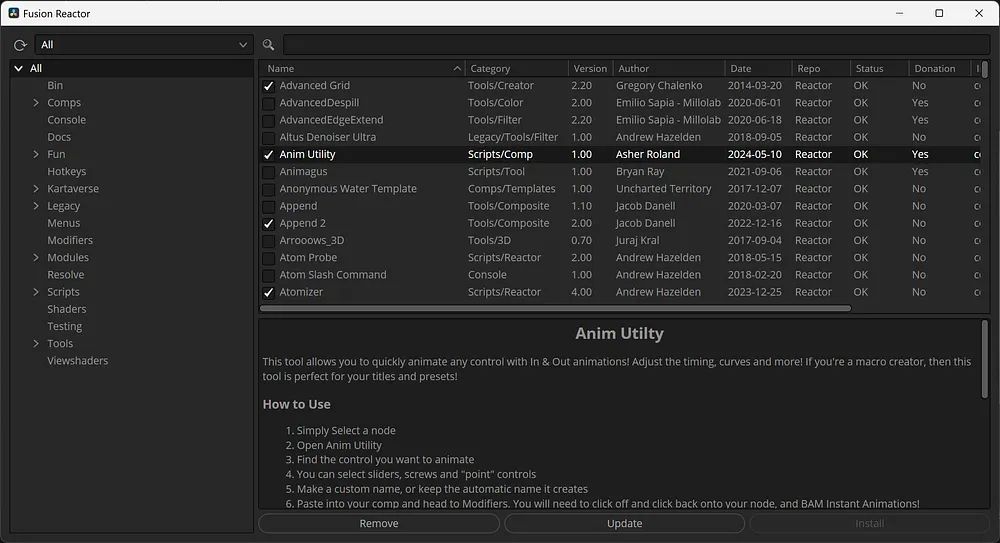
Task: Select the Menus category
Action: tap(64, 223)
